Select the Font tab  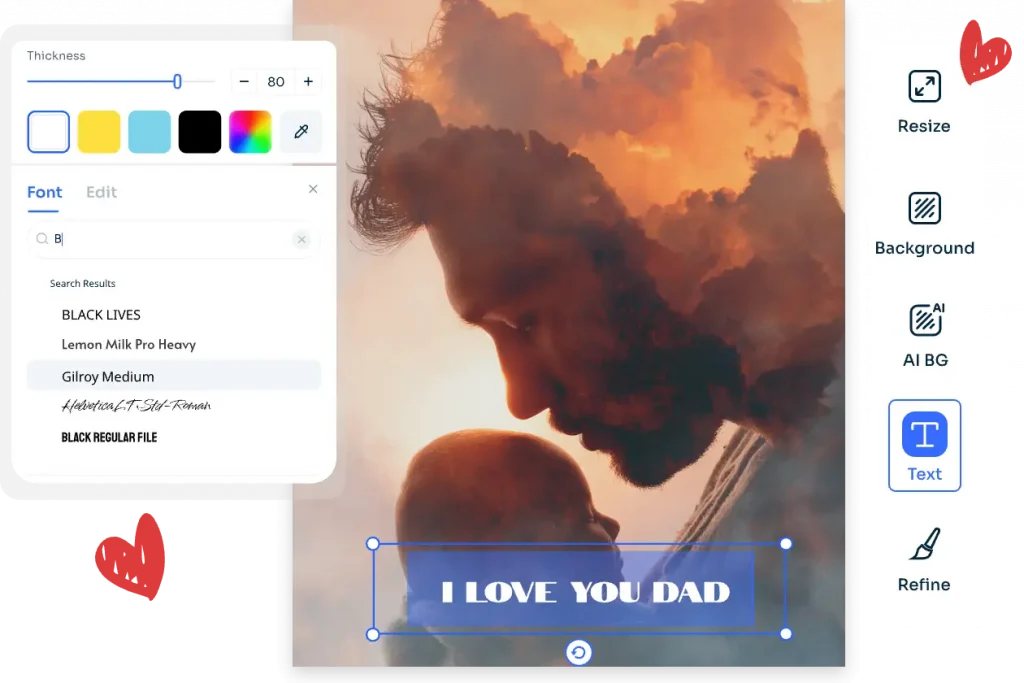pos(44,192)
